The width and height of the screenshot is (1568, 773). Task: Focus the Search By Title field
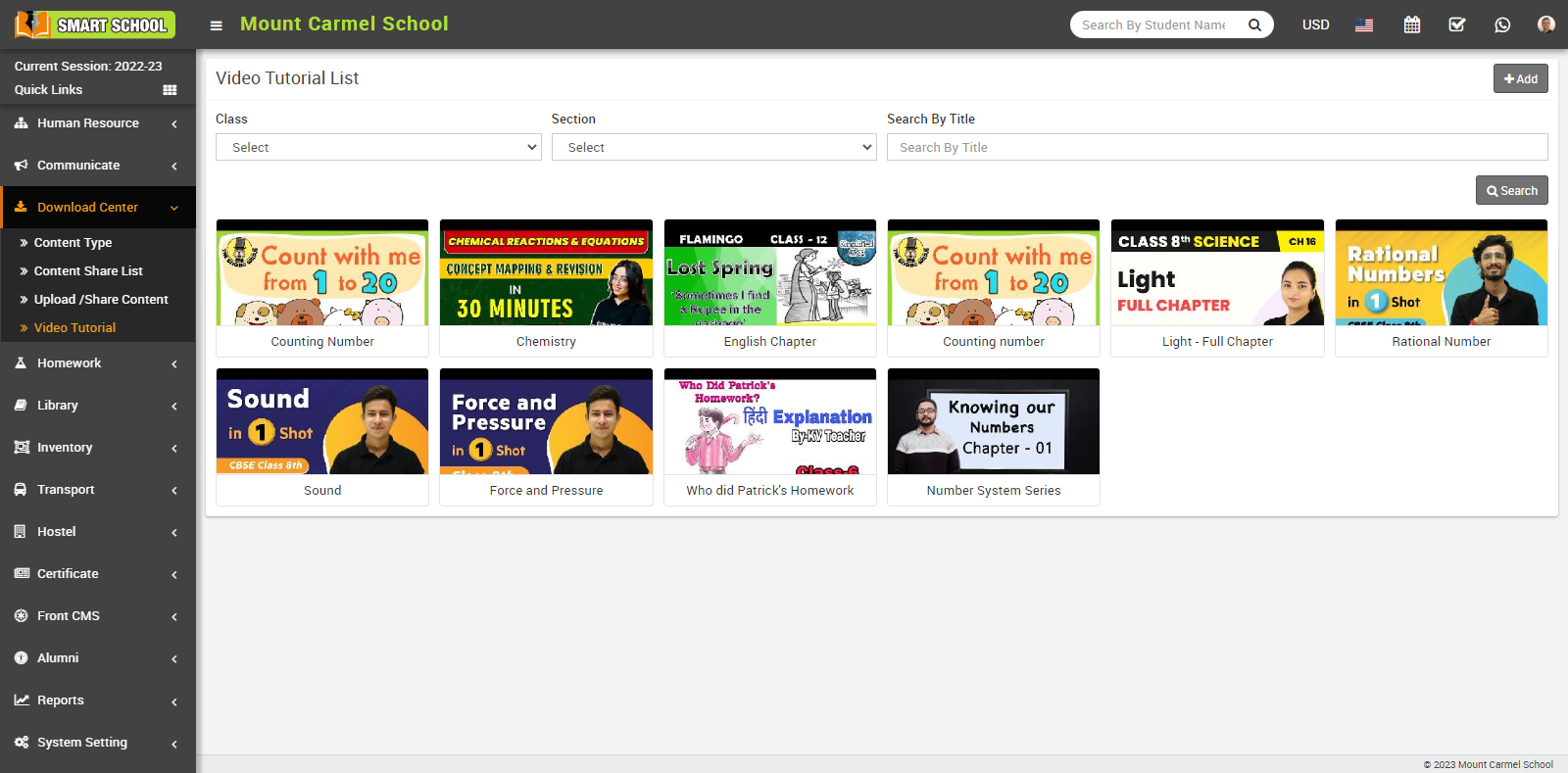(x=1216, y=147)
